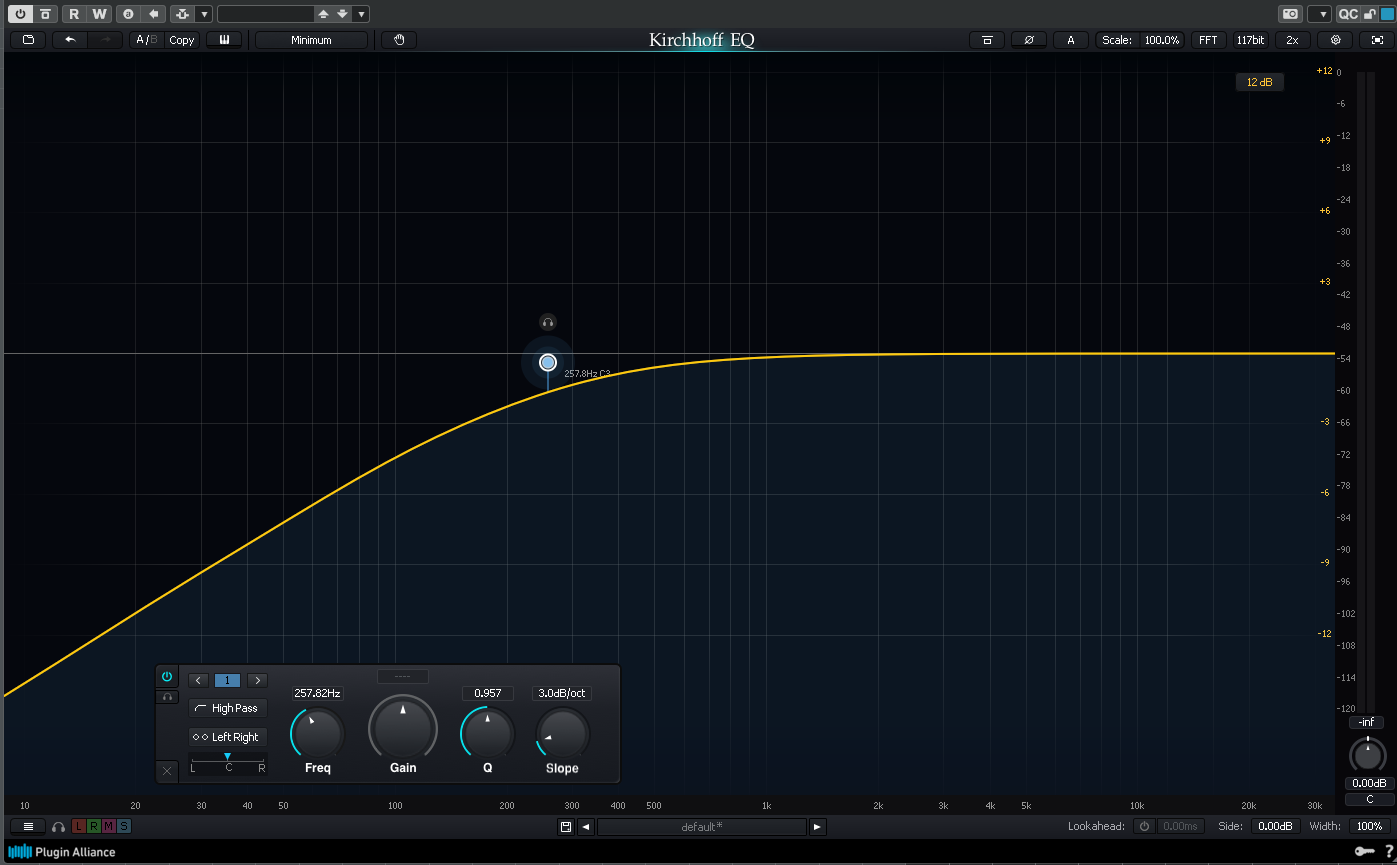The height and width of the screenshot is (865, 1397).
Task: Open the Left Right stereo mode dropdown
Action: (228, 737)
